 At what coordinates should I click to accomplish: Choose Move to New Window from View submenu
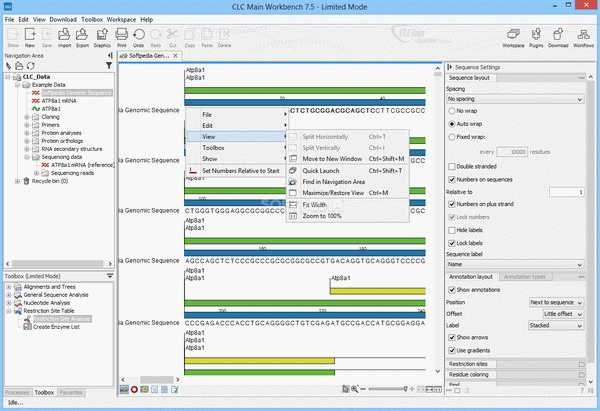tap(347, 159)
